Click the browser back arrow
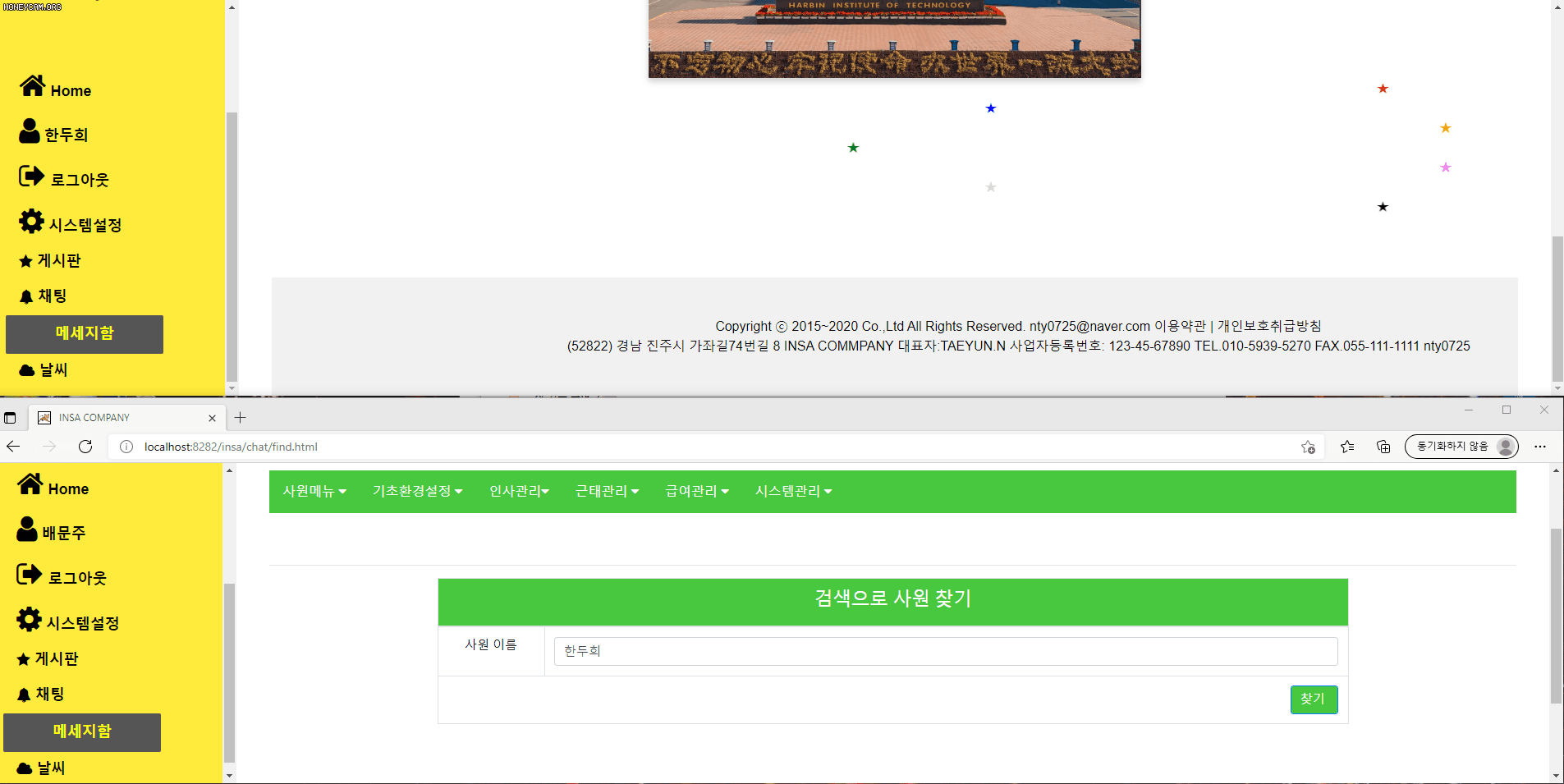The height and width of the screenshot is (784, 1564). 13,447
